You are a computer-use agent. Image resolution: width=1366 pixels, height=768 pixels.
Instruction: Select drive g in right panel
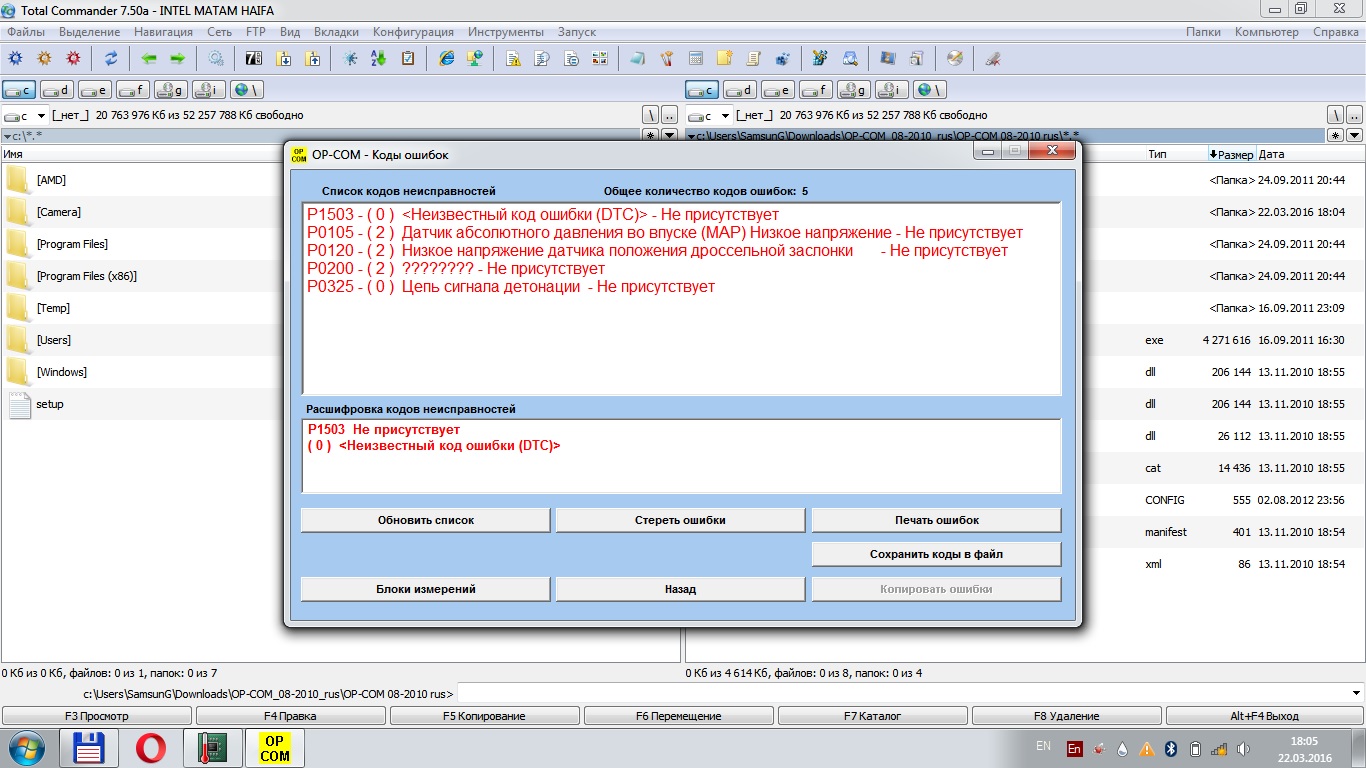(x=853, y=90)
